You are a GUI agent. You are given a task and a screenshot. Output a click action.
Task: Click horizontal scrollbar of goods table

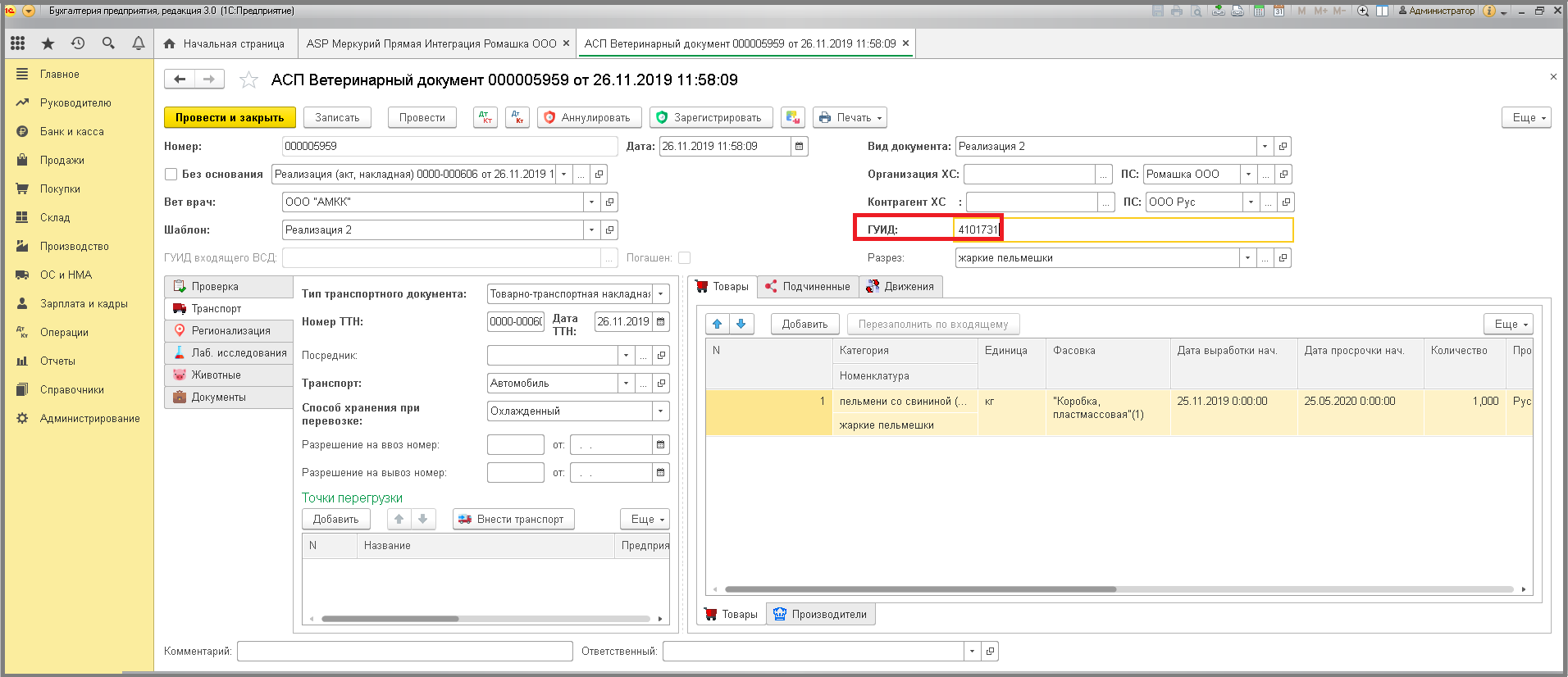tap(920, 589)
